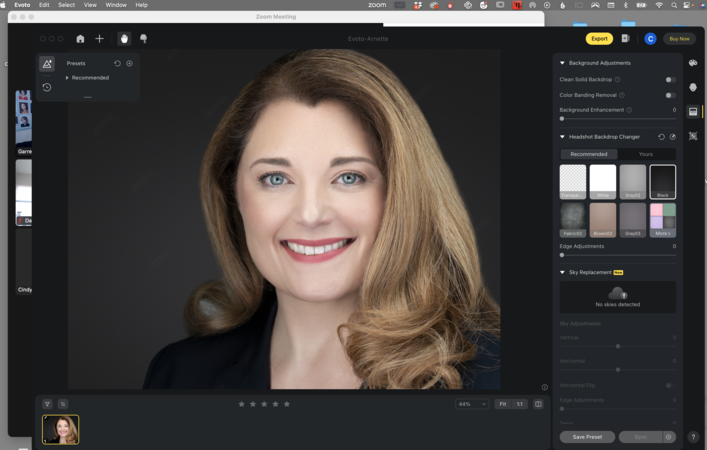Turn on Color Banding Removal
707x450 pixels.
coord(670,95)
